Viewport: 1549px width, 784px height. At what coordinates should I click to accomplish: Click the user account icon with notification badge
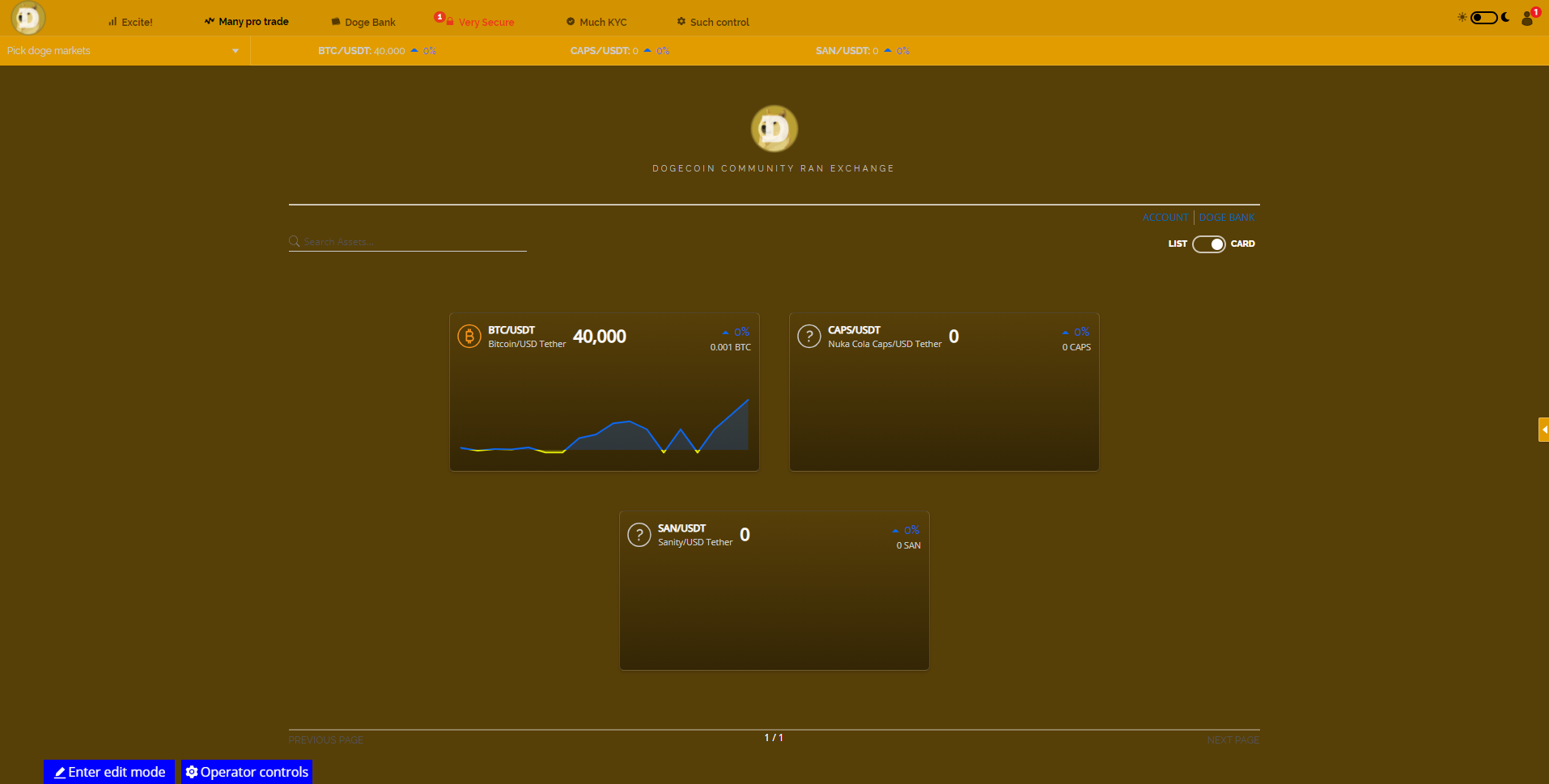point(1527,19)
